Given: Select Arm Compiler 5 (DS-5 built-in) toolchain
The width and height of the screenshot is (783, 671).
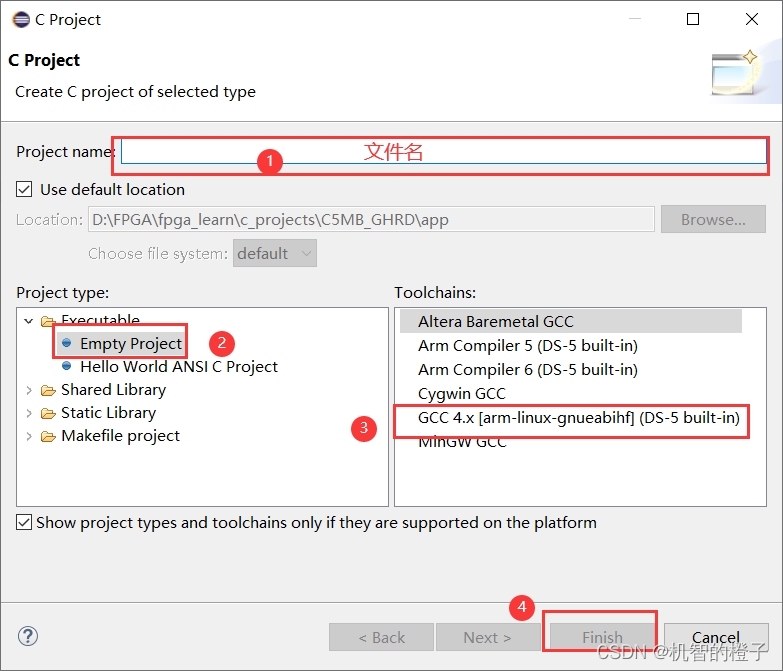Looking at the screenshot, I should (x=528, y=345).
